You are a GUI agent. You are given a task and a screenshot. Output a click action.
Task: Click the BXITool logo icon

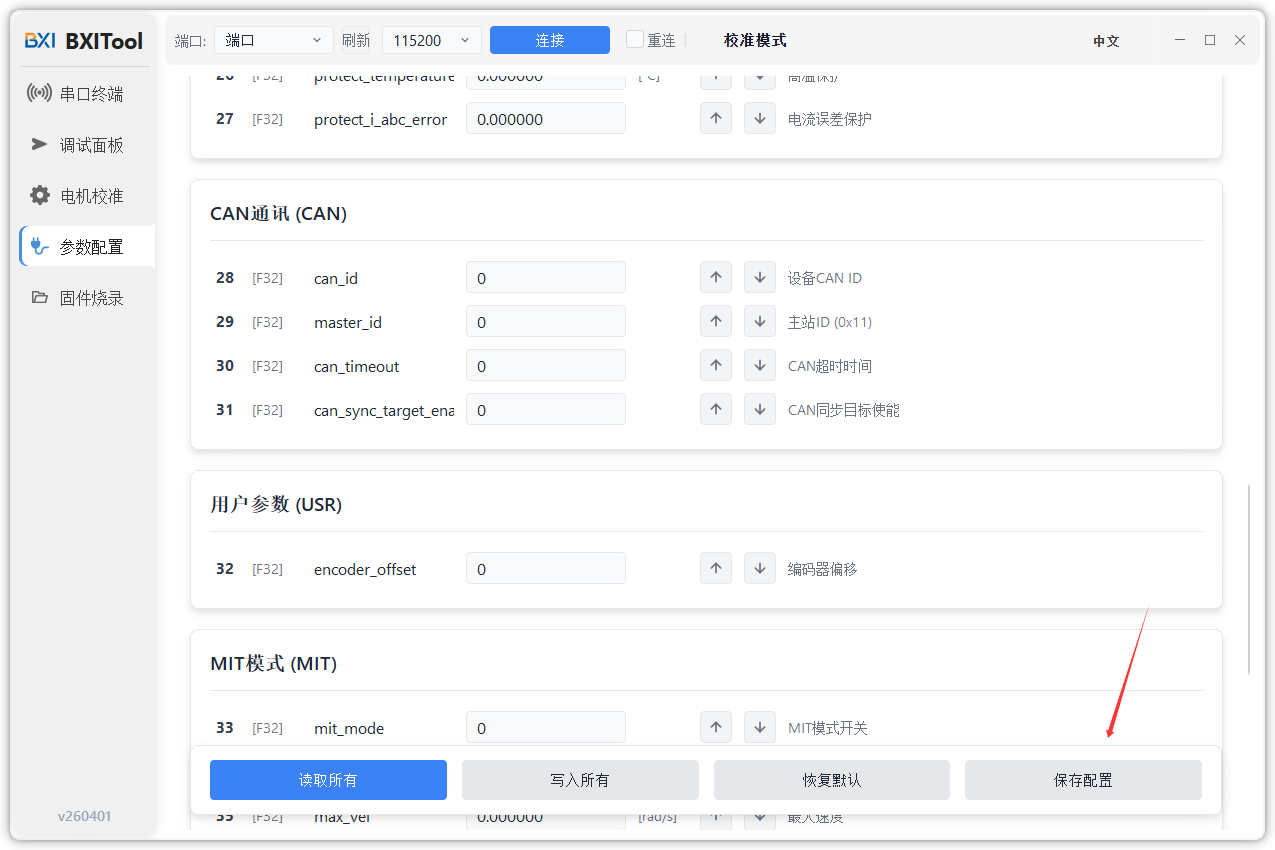click(x=40, y=41)
